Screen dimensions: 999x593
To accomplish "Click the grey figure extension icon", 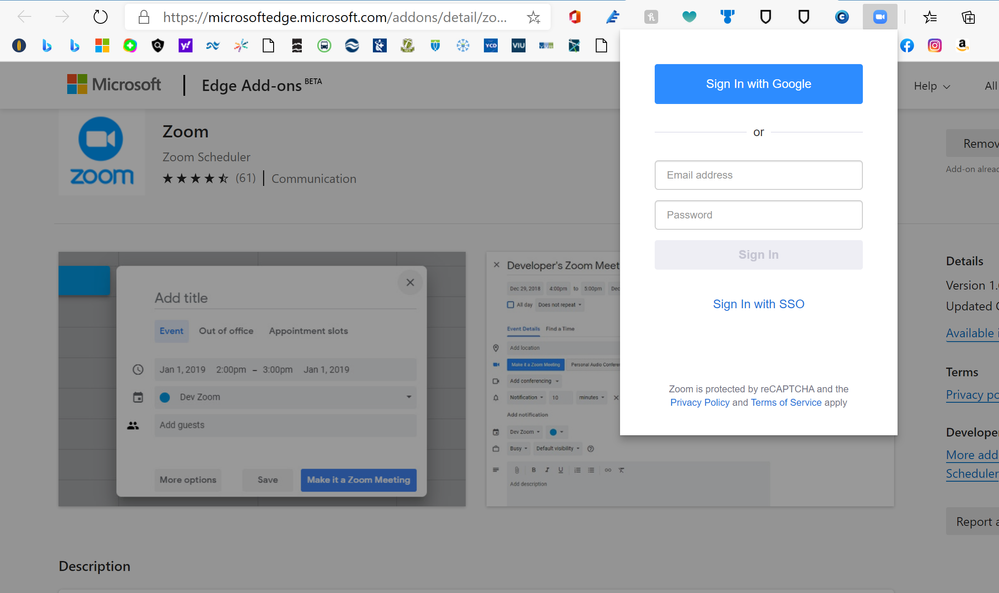I will pos(650,17).
